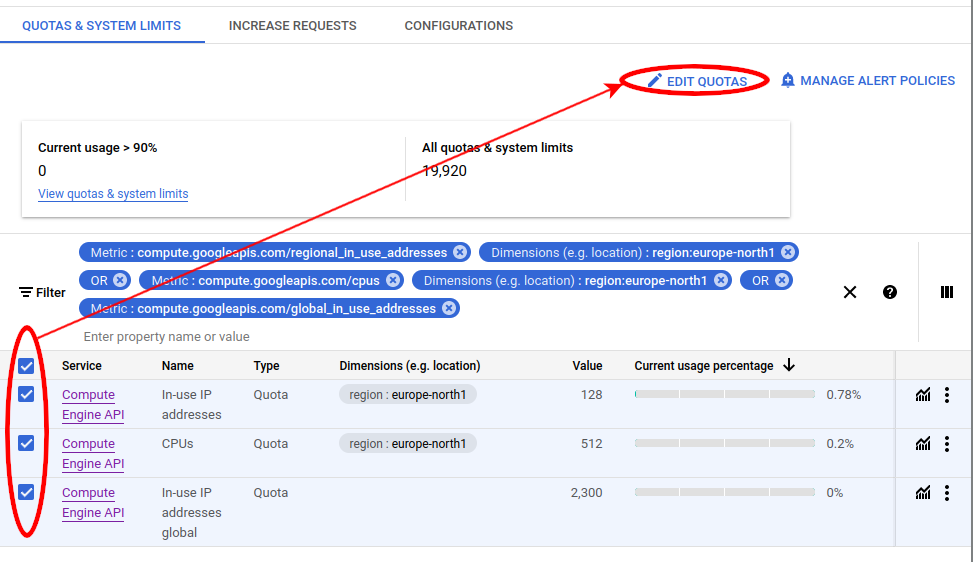Viewport: 973px width, 562px height.
Task: Toggle the select-all header checkbox
Action: [x=26, y=366]
